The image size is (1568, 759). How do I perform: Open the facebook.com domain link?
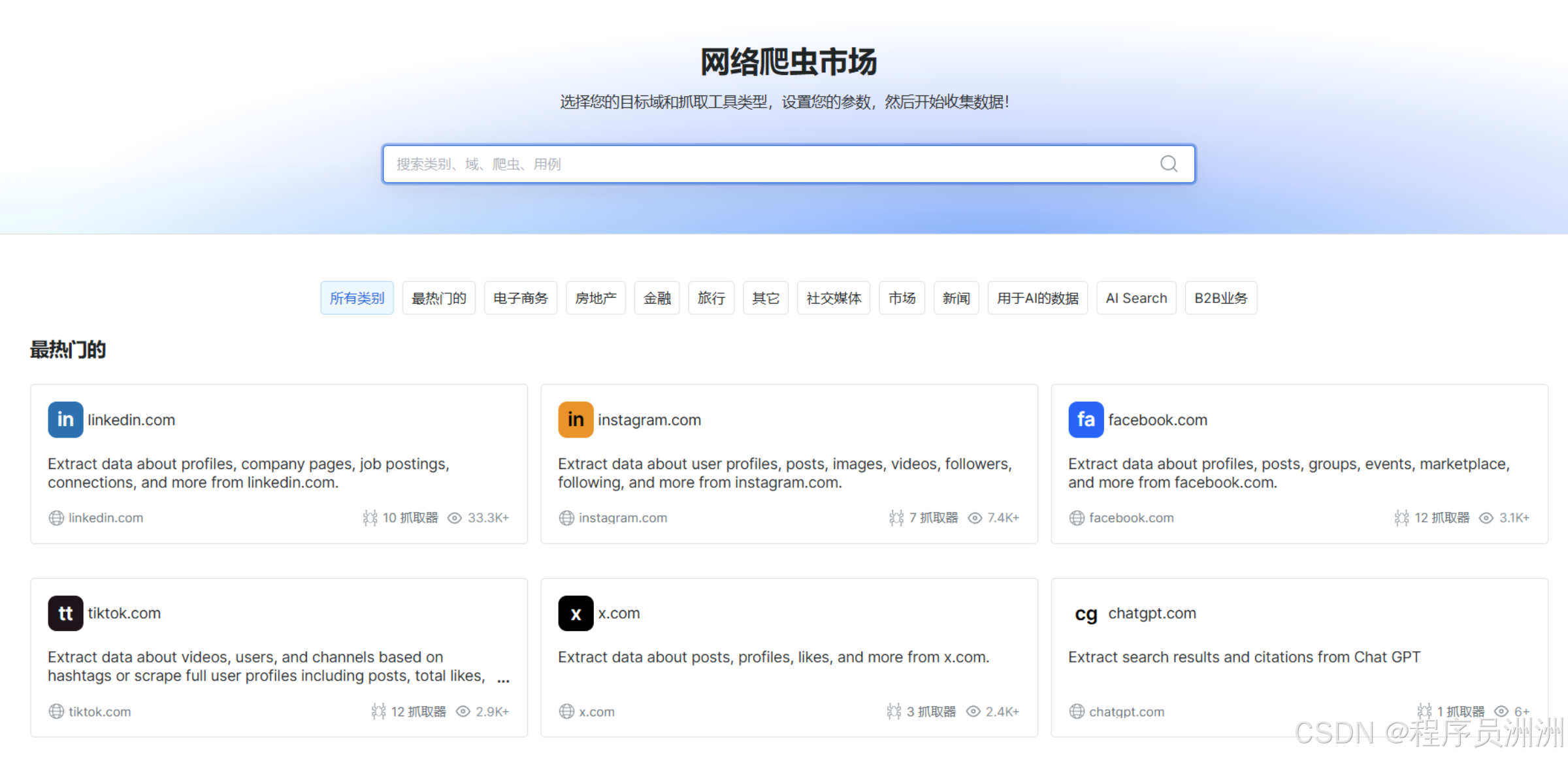tap(1131, 518)
